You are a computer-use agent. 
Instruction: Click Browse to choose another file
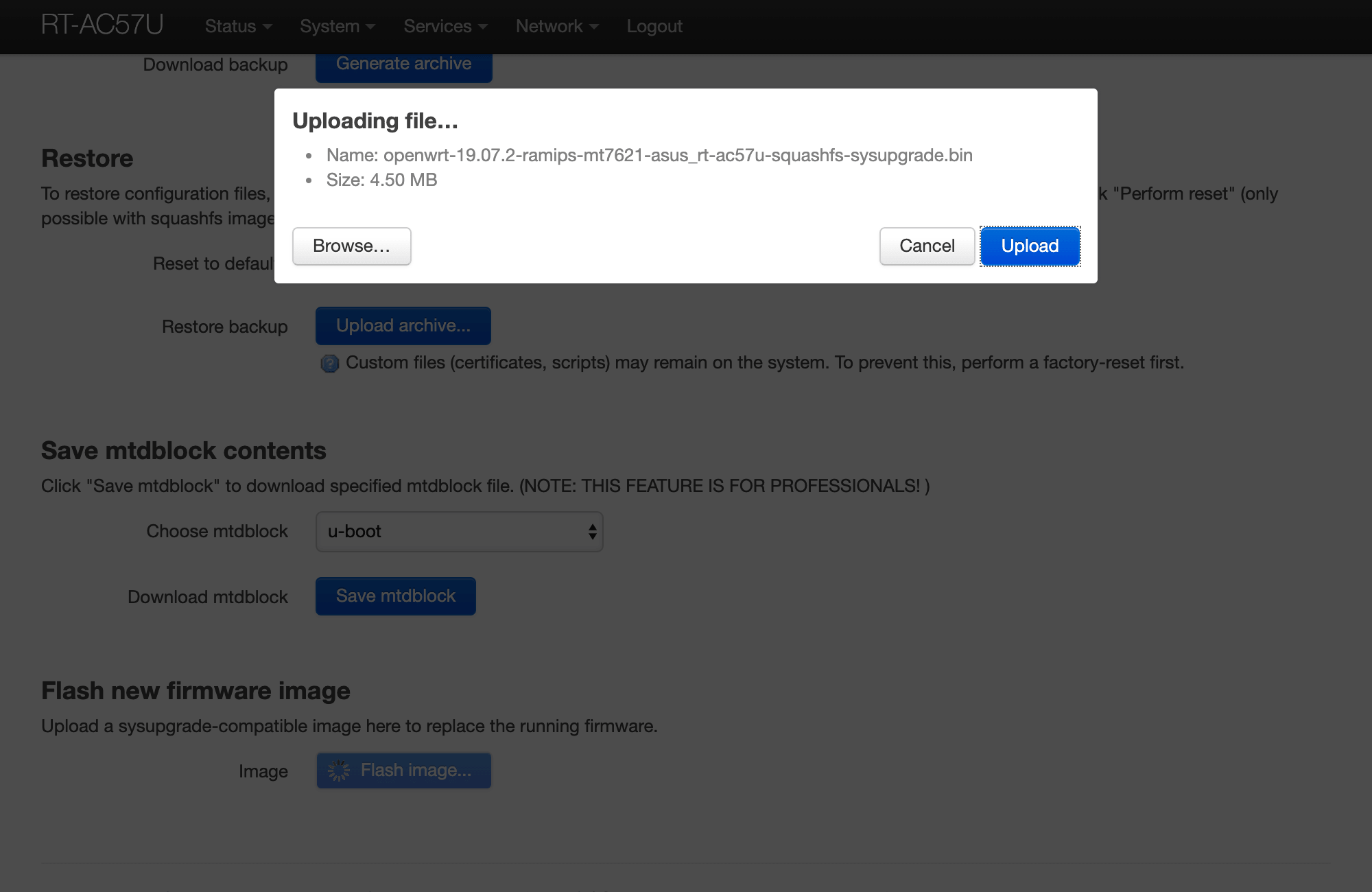(351, 246)
